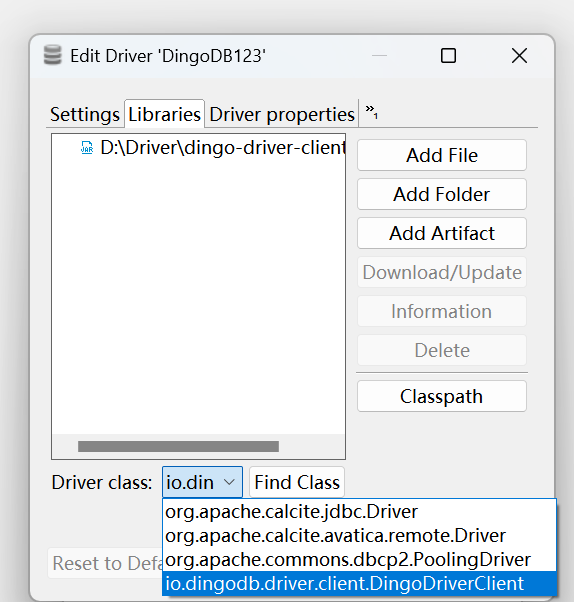Click the Add Folder button

point(442,194)
